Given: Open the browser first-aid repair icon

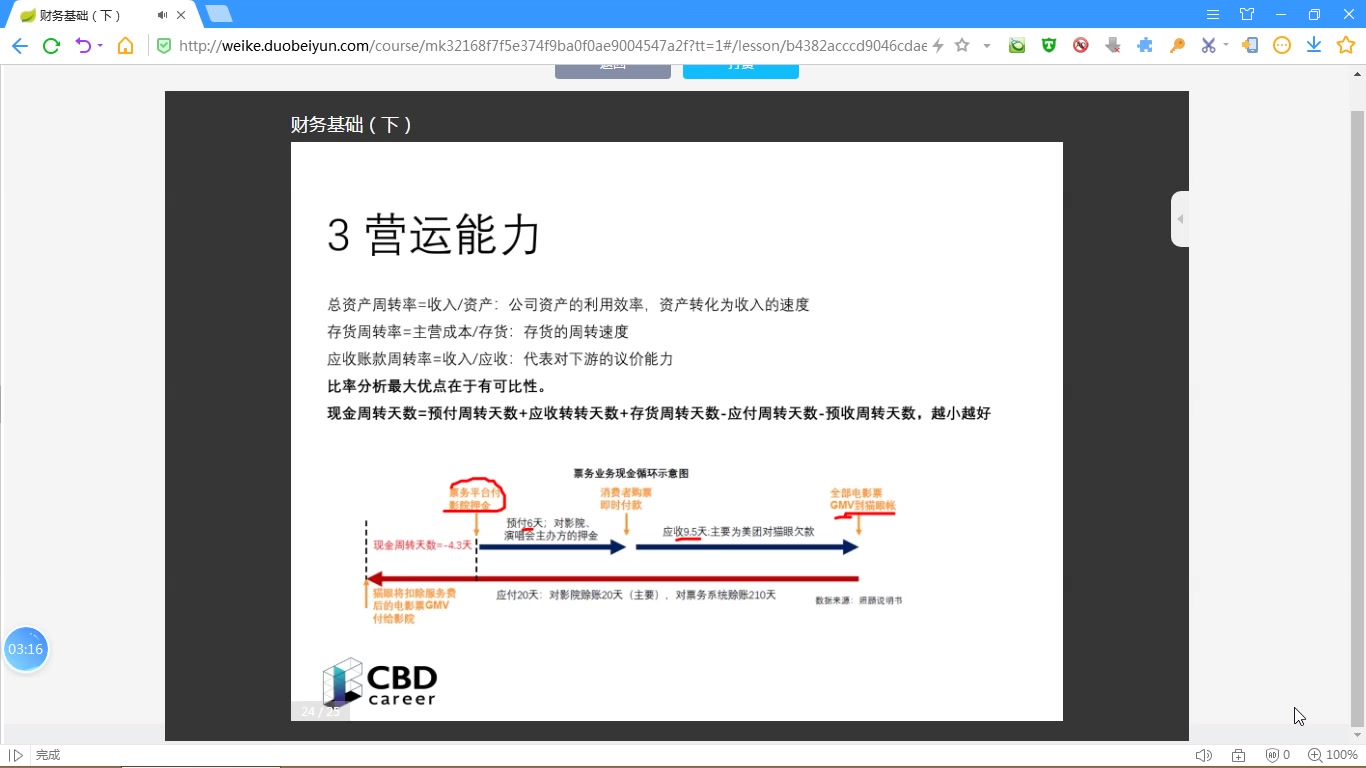Looking at the screenshot, I should pyautogui.click(x=1239, y=755).
